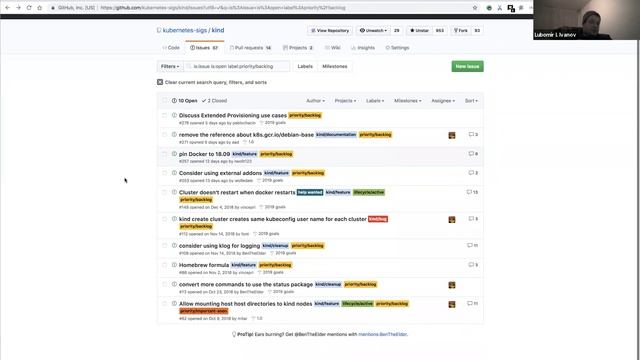
Task: Open the 'kind' repository name link
Action: [218, 30]
